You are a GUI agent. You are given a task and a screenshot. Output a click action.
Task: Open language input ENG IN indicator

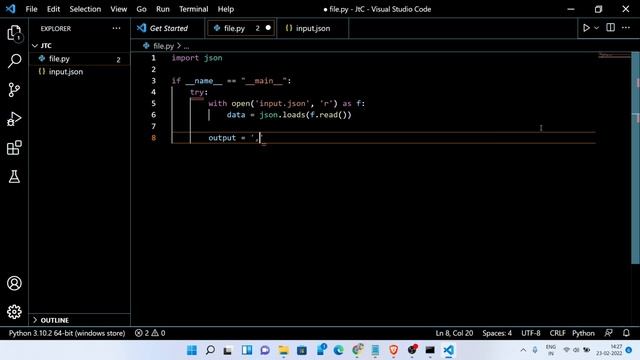pos(551,350)
